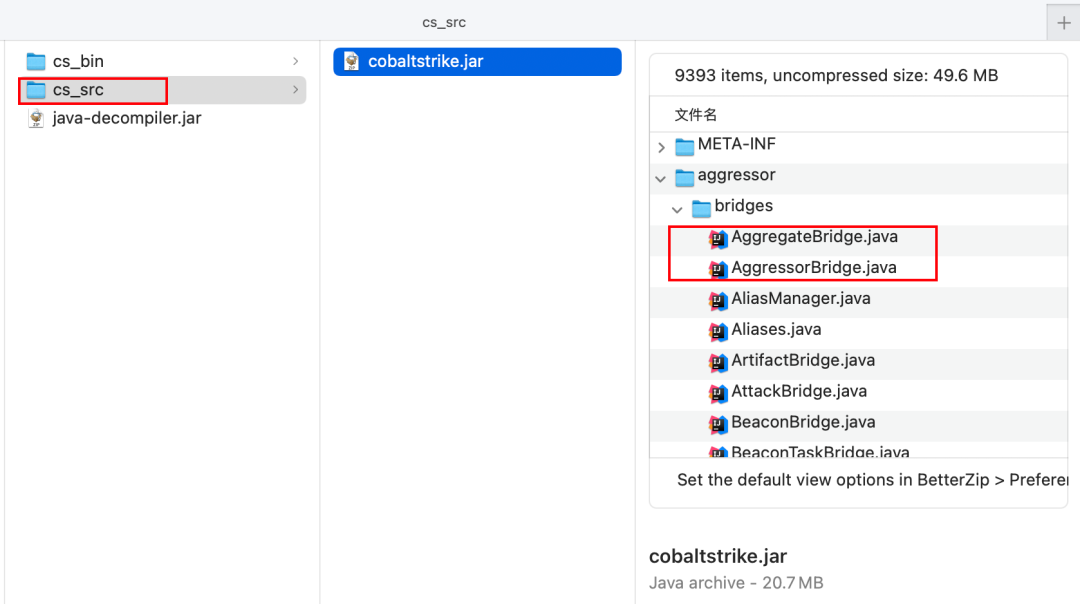Select the cs_bin folder name
Screen dimensions: 1080x604
(79, 61)
